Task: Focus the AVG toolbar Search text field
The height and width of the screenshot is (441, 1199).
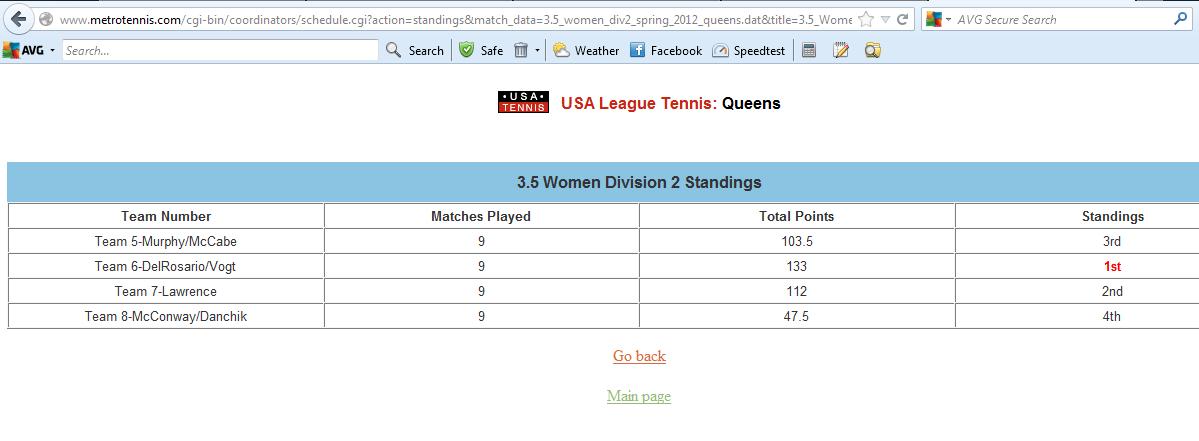Action: point(220,50)
